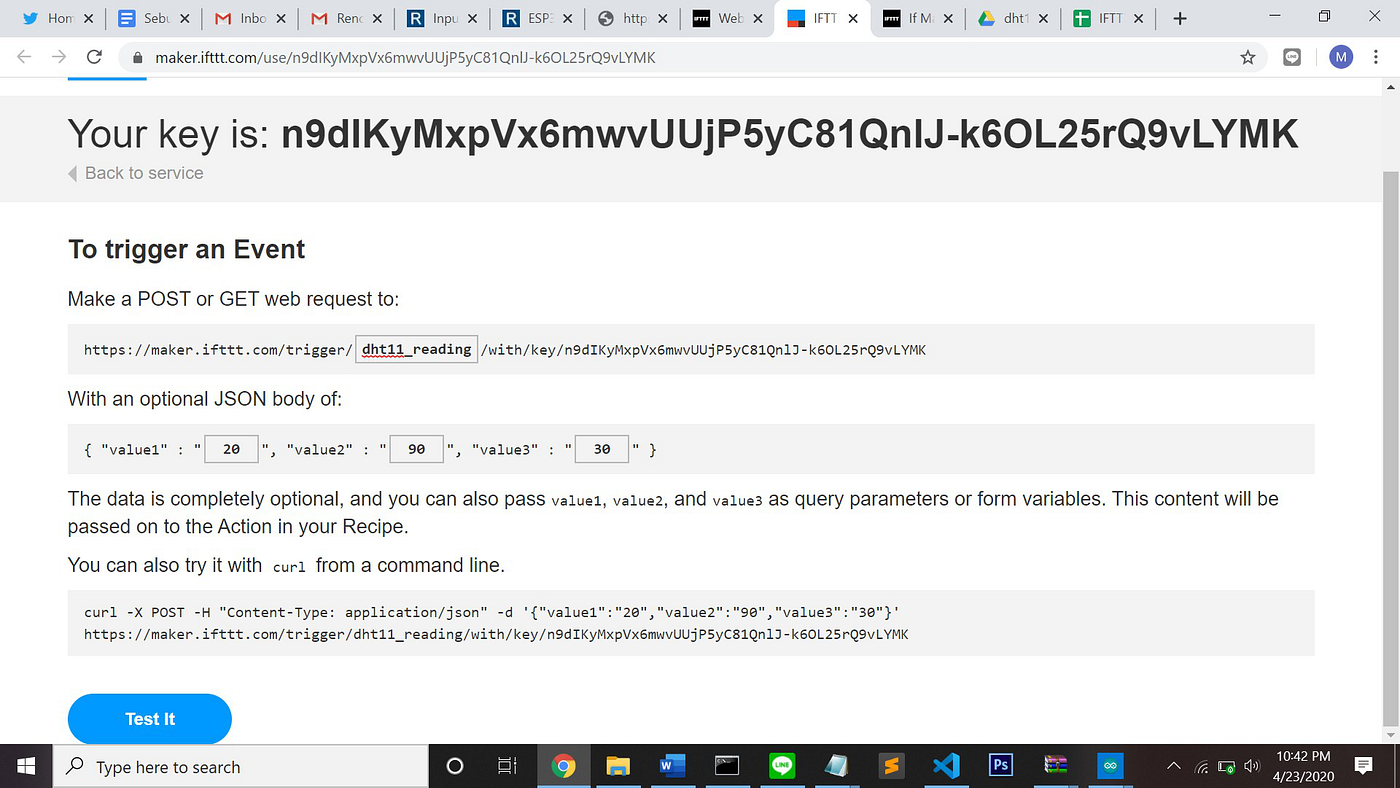The height and width of the screenshot is (788, 1400).
Task: Open Photoshop from the taskbar
Action: click(x=1000, y=766)
